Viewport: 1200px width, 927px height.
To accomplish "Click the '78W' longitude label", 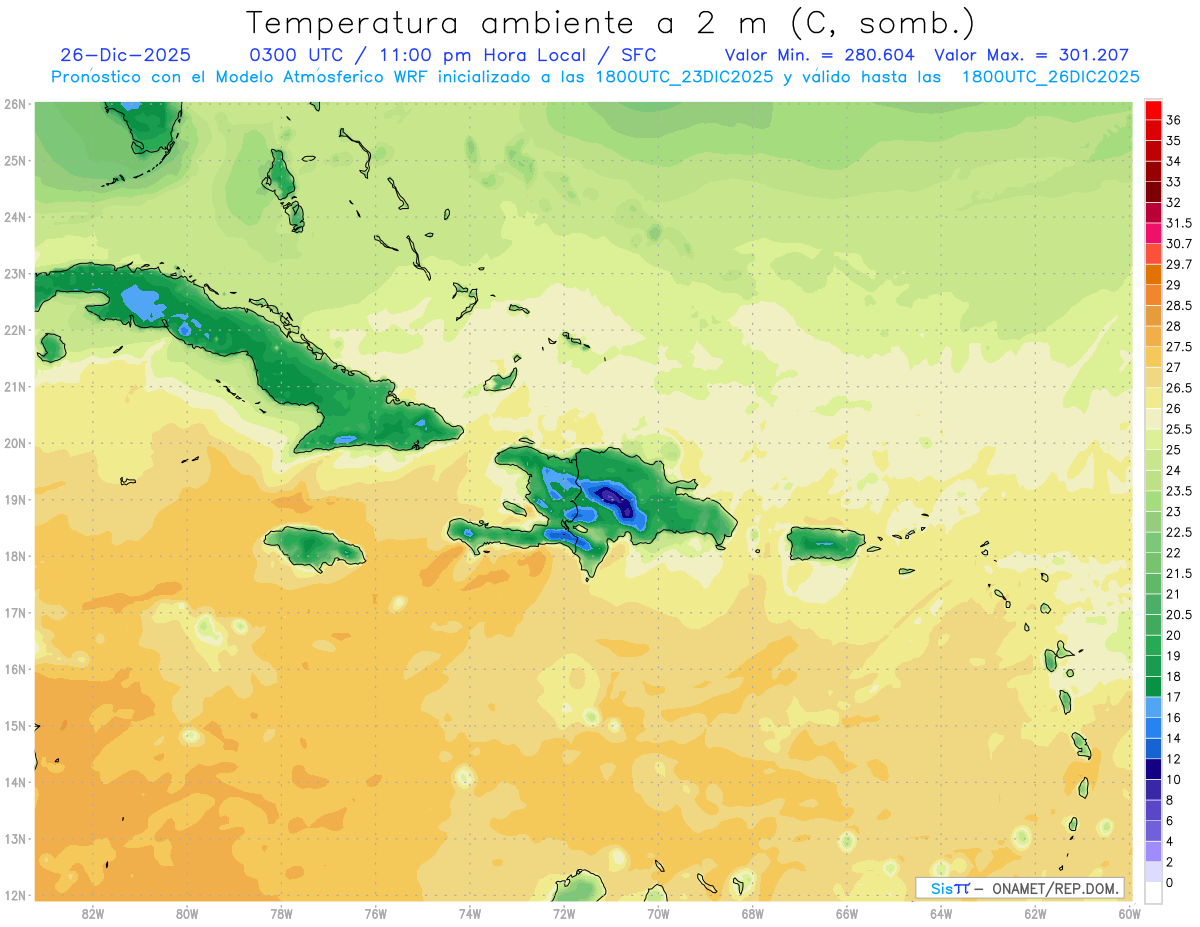I will click(x=281, y=914).
